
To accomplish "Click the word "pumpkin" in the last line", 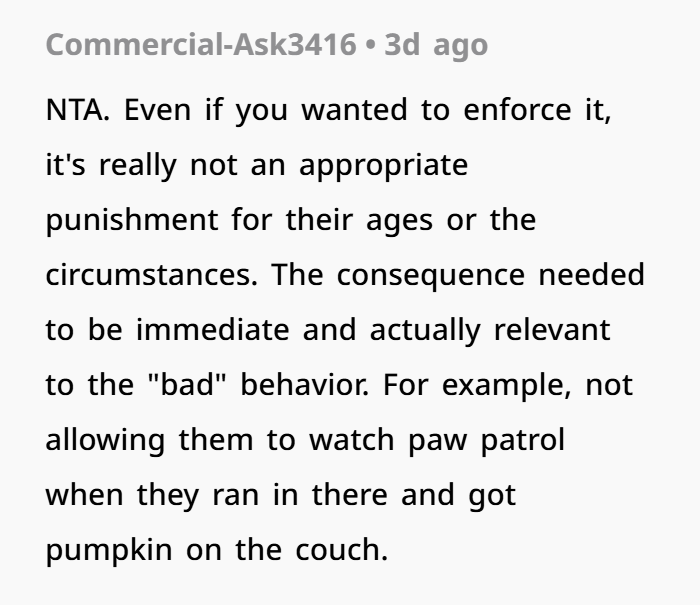I will [107, 550].
